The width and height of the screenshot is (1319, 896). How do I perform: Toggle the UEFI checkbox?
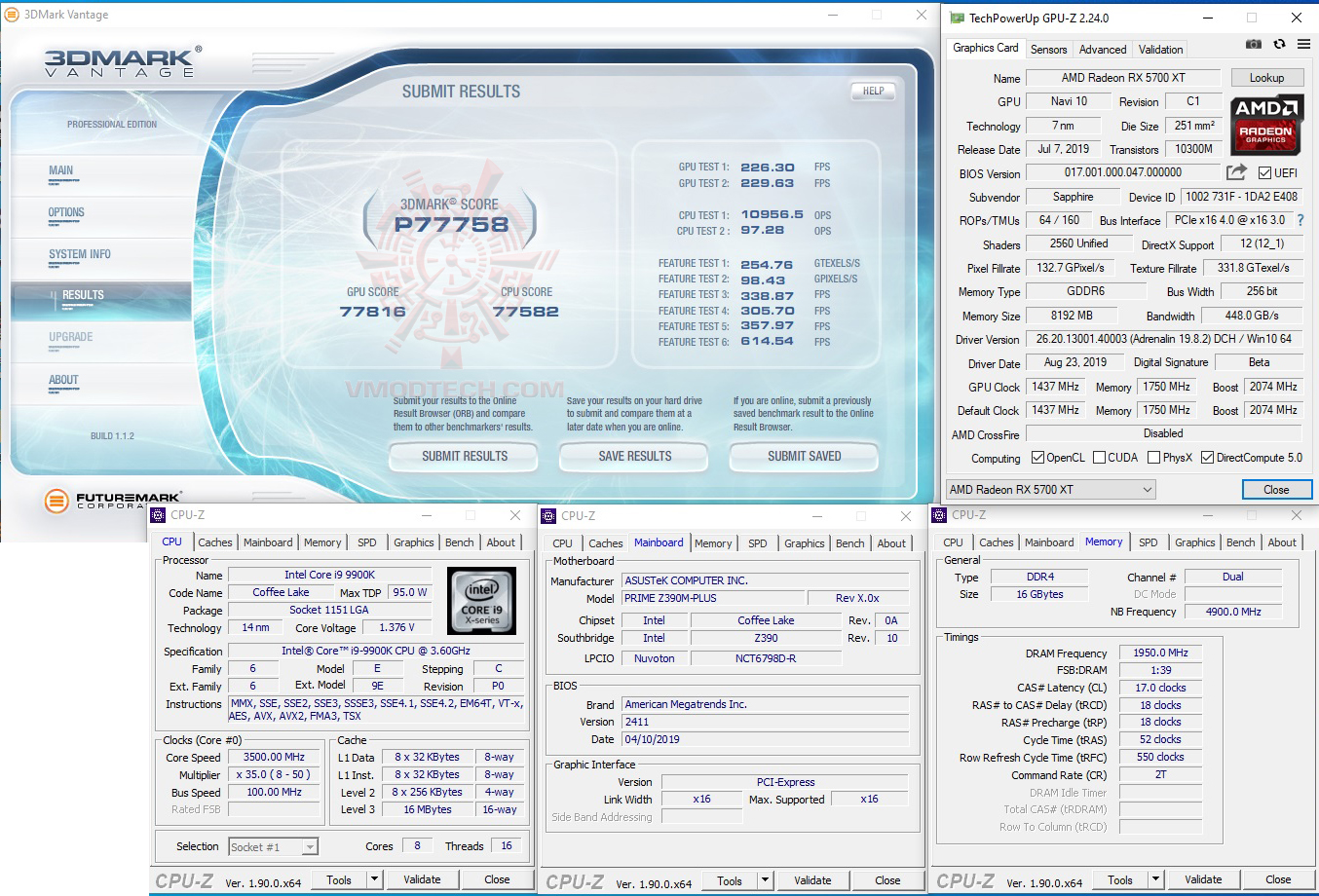[1264, 173]
